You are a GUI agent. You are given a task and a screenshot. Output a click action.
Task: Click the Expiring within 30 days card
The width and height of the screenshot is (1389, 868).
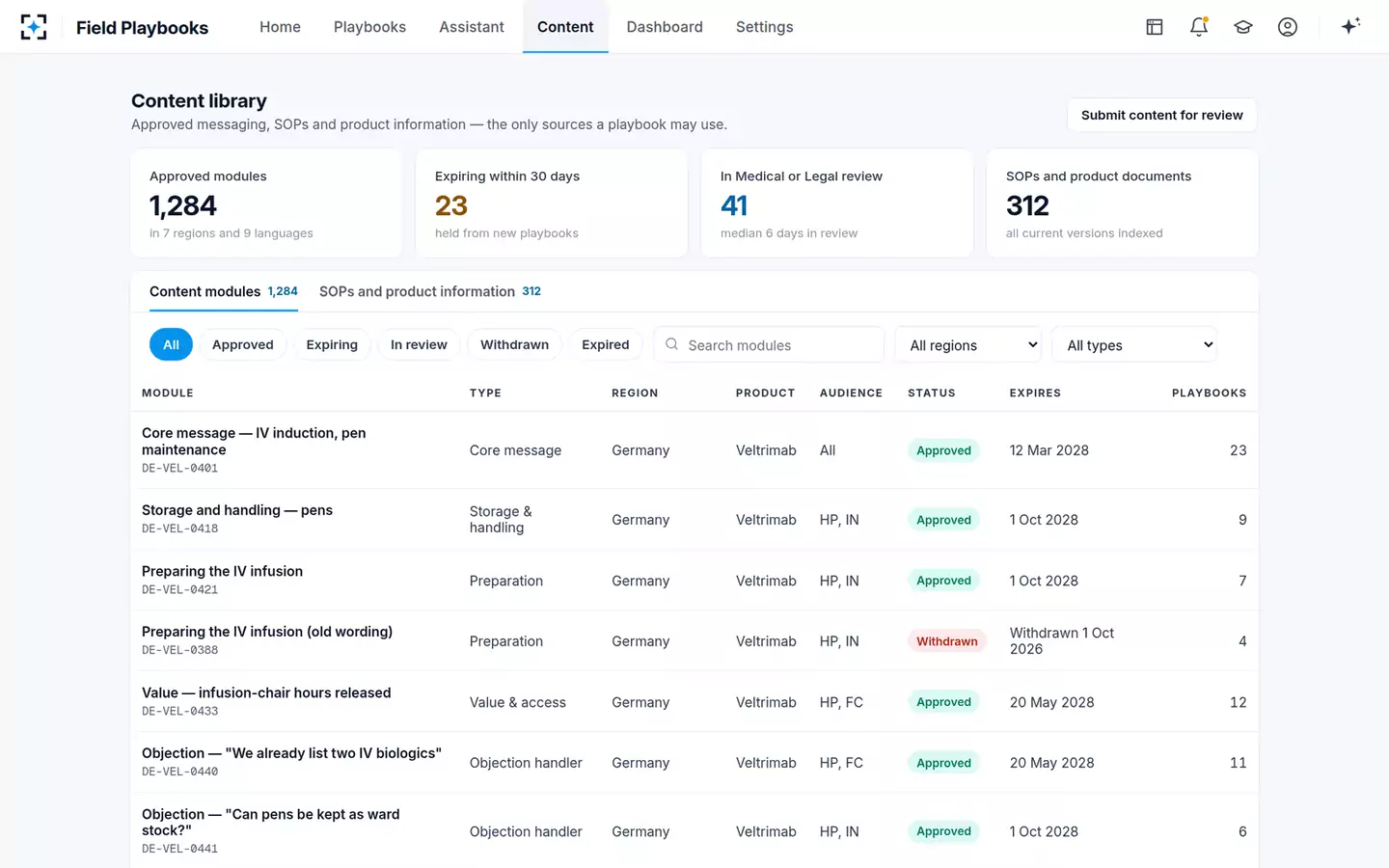pyautogui.click(x=552, y=203)
